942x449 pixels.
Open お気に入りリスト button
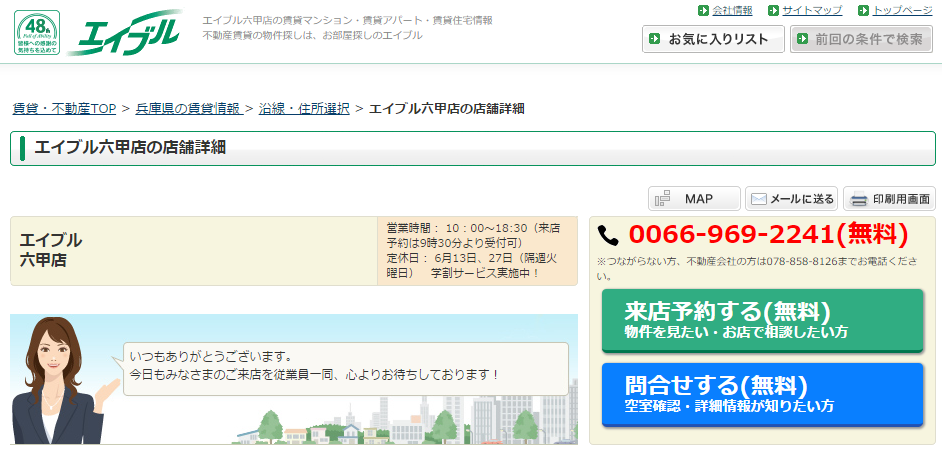(713, 39)
